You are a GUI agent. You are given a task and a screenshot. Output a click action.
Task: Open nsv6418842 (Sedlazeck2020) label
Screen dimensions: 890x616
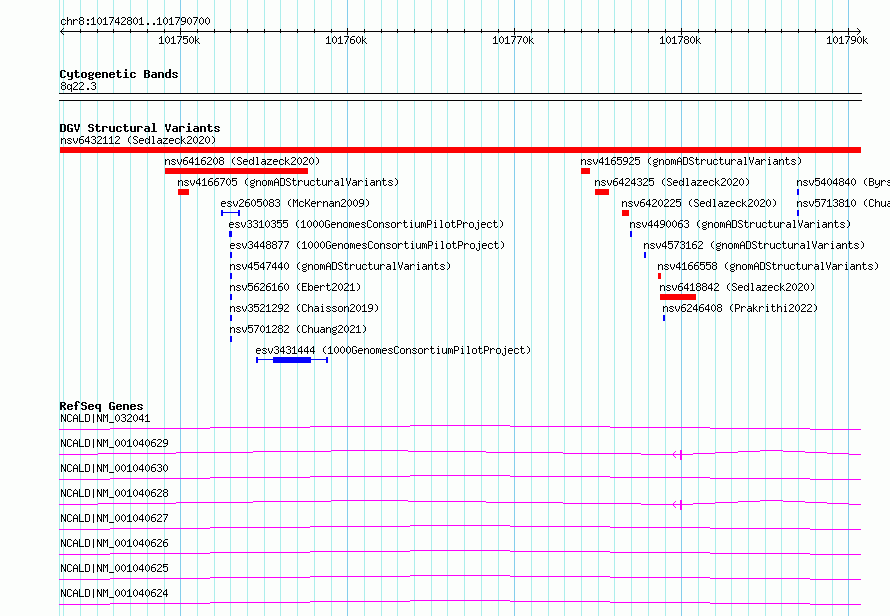click(737, 287)
